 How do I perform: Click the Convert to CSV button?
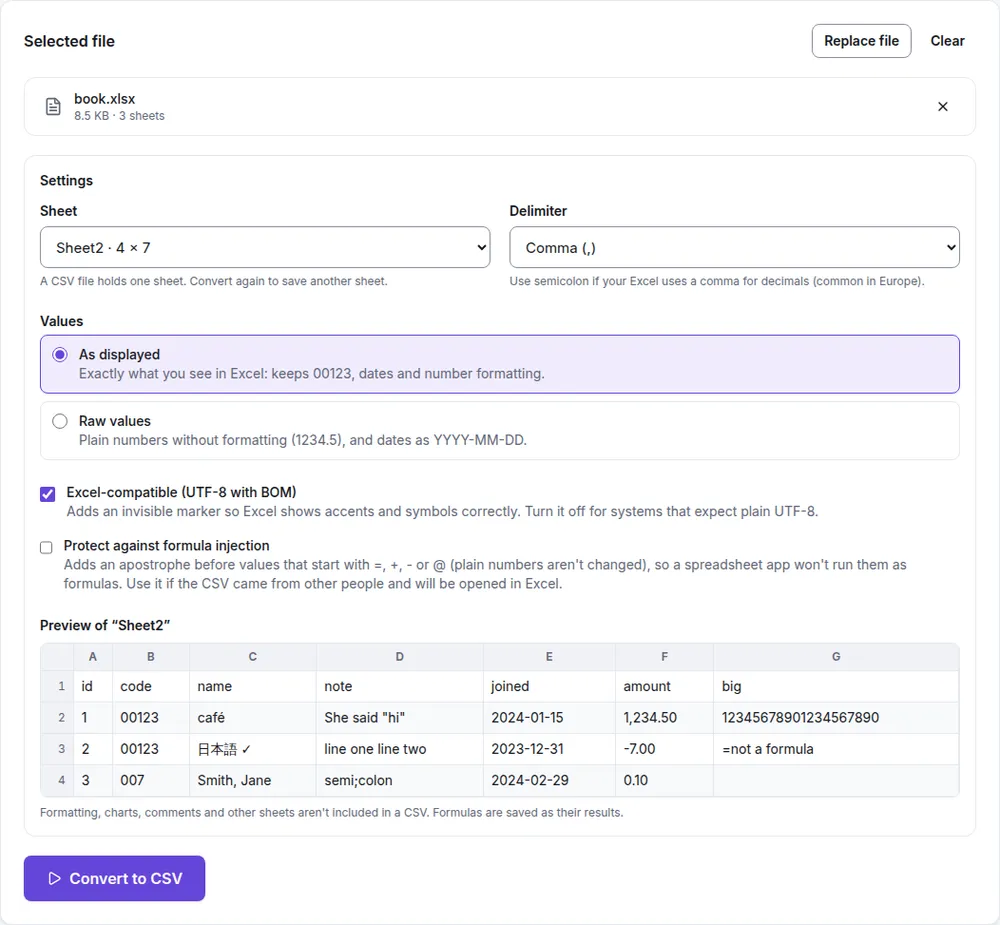point(115,878)
